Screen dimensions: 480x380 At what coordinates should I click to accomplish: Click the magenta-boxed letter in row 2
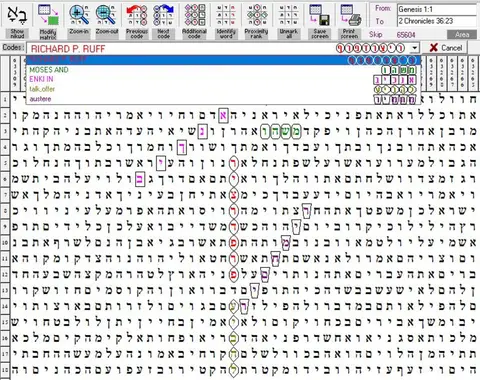pos(223,115)
